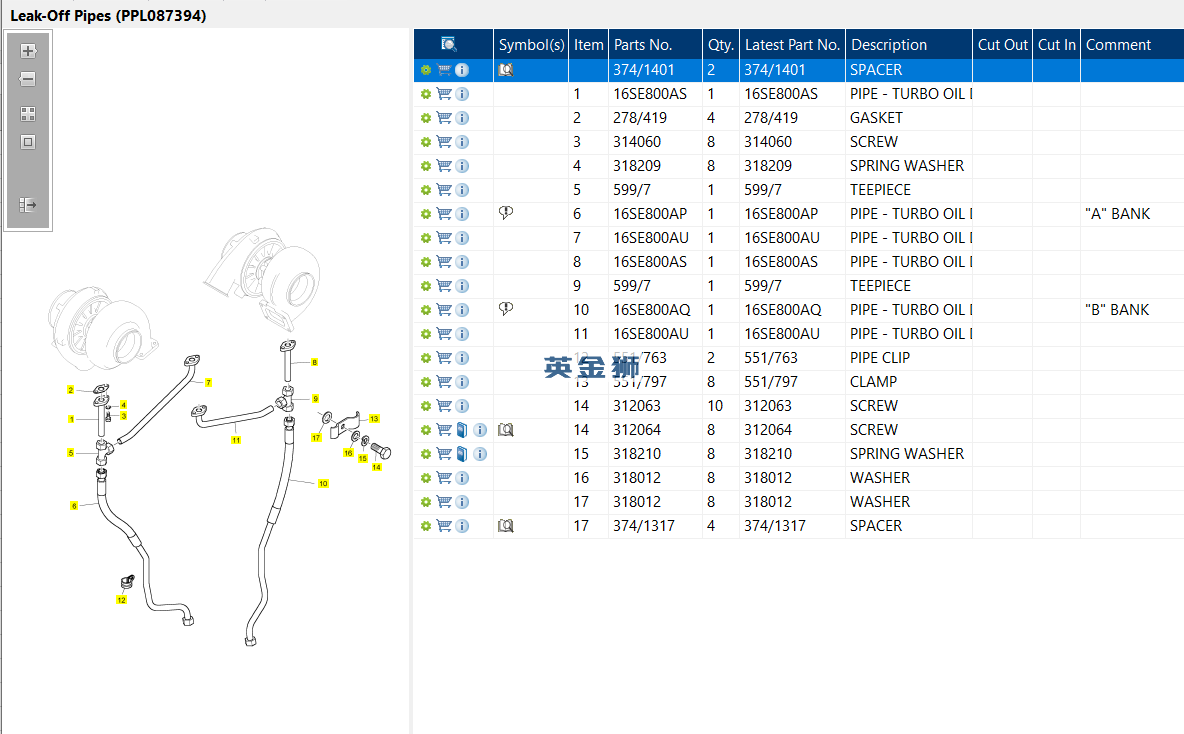Viewport: 1184px width, 734px height.
Task: Click note bubble symbol on 16SE800AP row
Action: (x=506, y=213)
